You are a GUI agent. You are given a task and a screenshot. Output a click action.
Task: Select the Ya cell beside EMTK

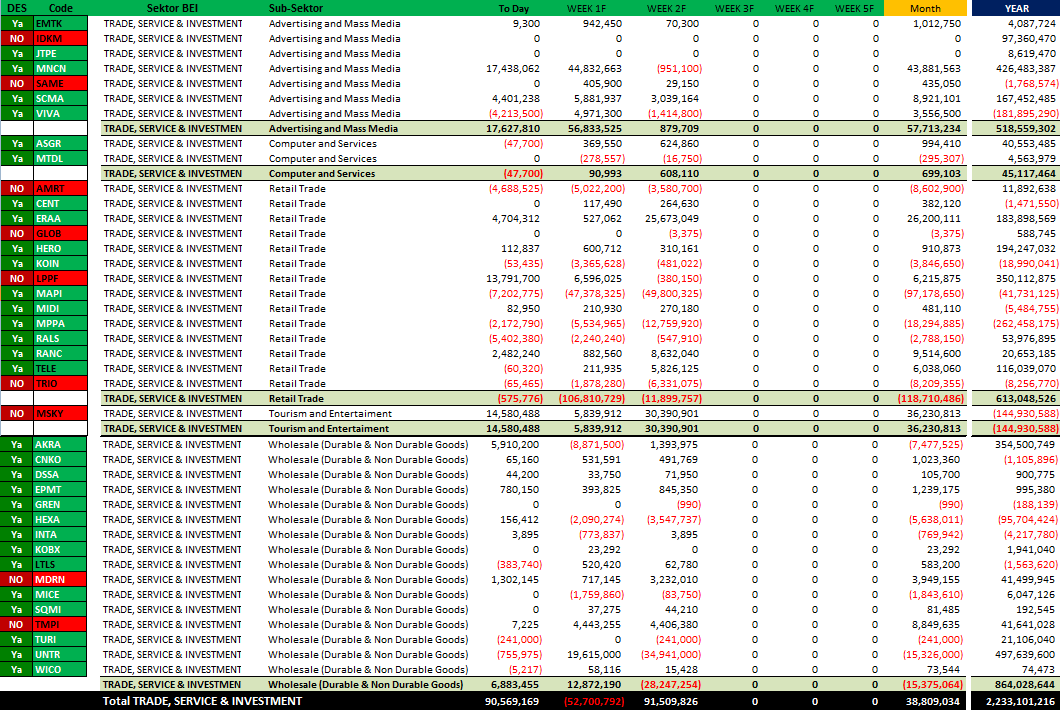tap(17, 24)
